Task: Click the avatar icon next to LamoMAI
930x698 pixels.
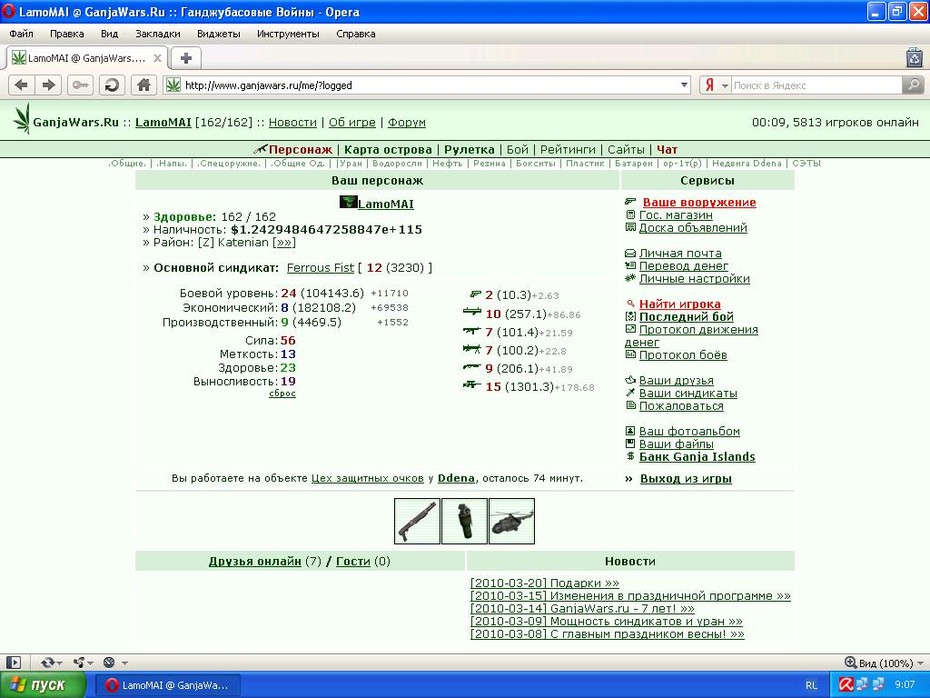Action: click(348, 202)
